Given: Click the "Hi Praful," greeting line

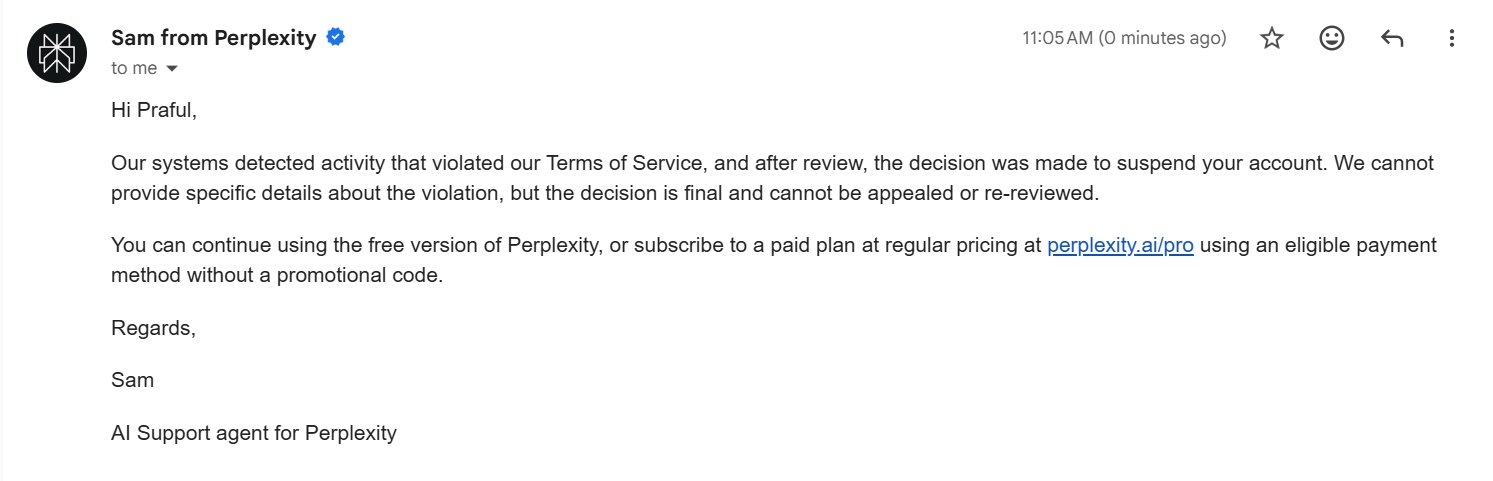Looking at the screenshot, I should [x=154, y=111].
